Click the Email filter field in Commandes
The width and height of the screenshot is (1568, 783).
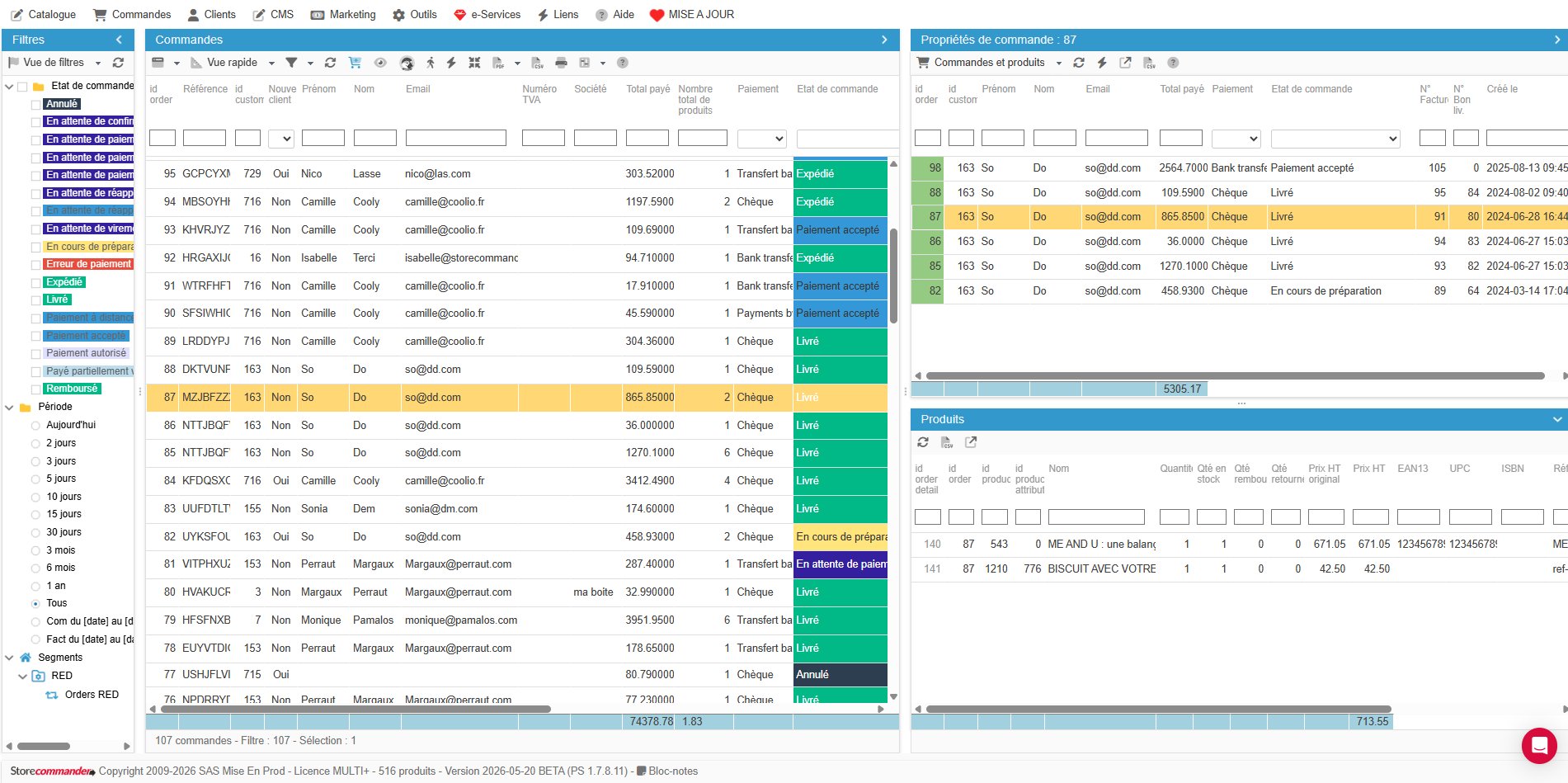[x=455, y=139]
